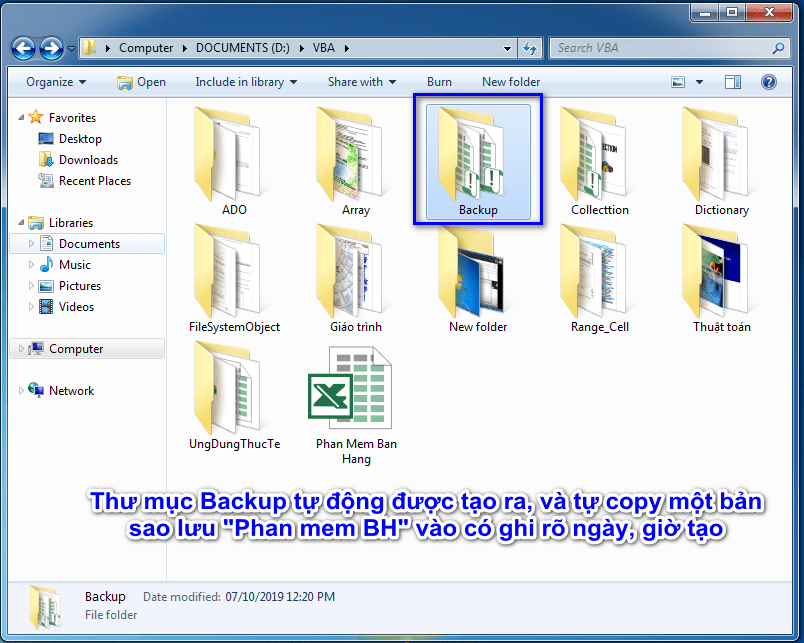Select the FileSystemObject folder

234,278
